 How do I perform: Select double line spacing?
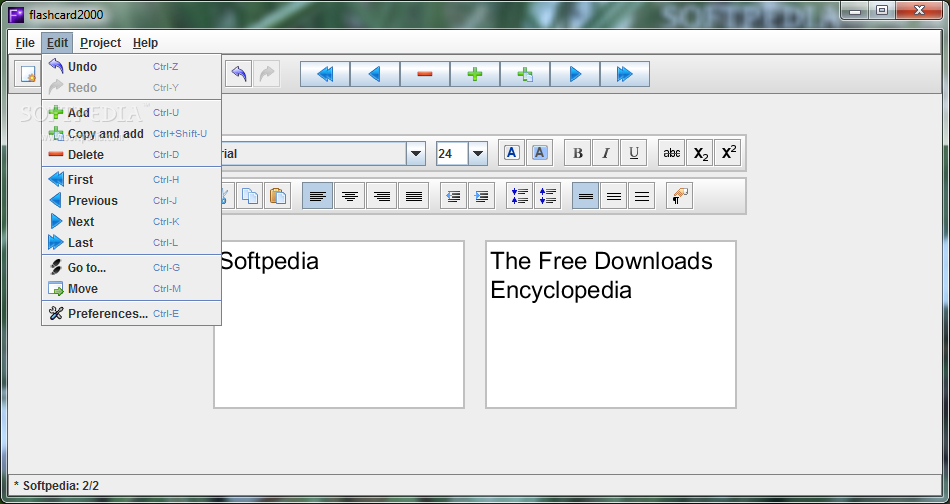point(642,196)
